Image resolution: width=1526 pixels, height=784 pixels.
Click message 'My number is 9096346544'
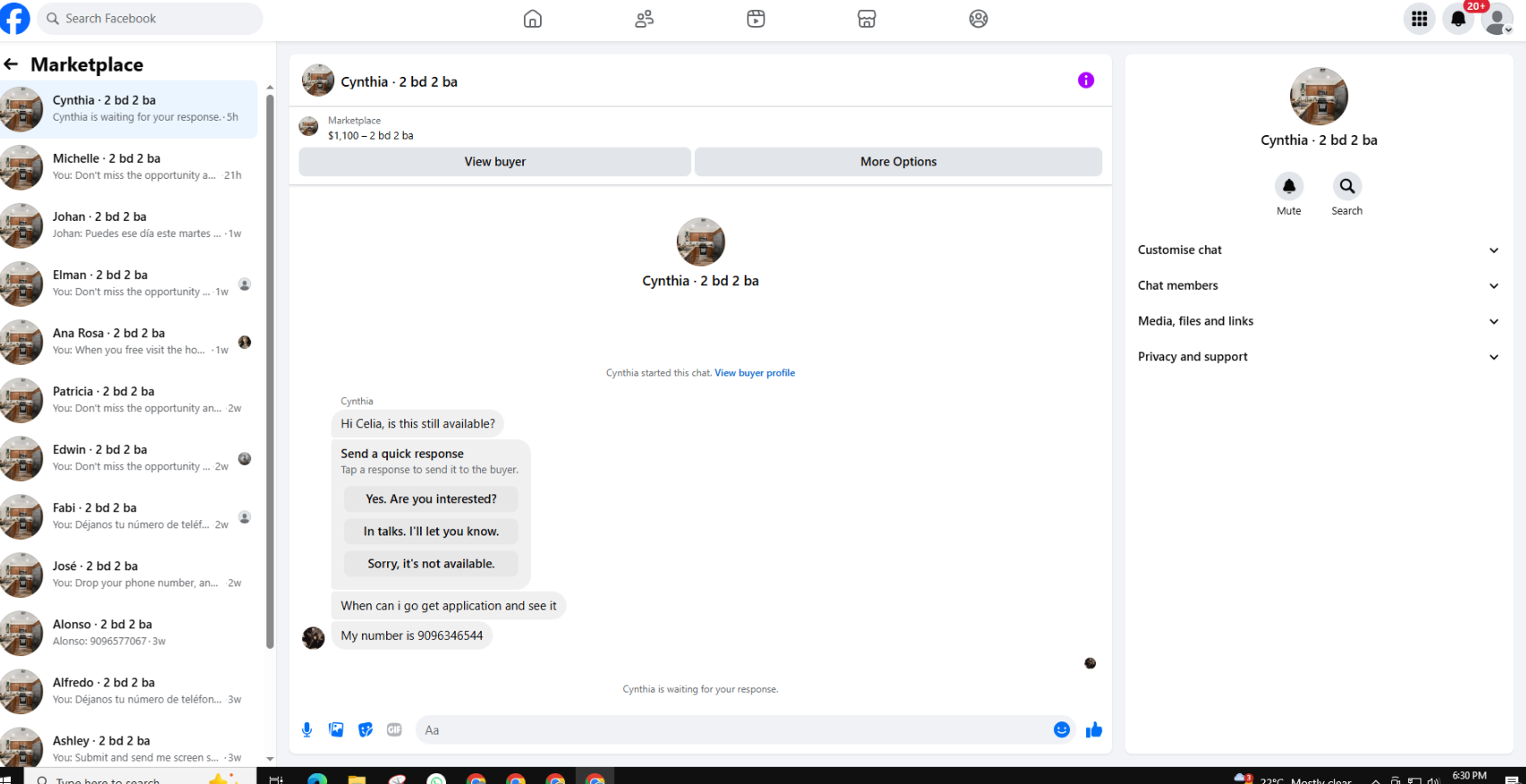(411, 636)
